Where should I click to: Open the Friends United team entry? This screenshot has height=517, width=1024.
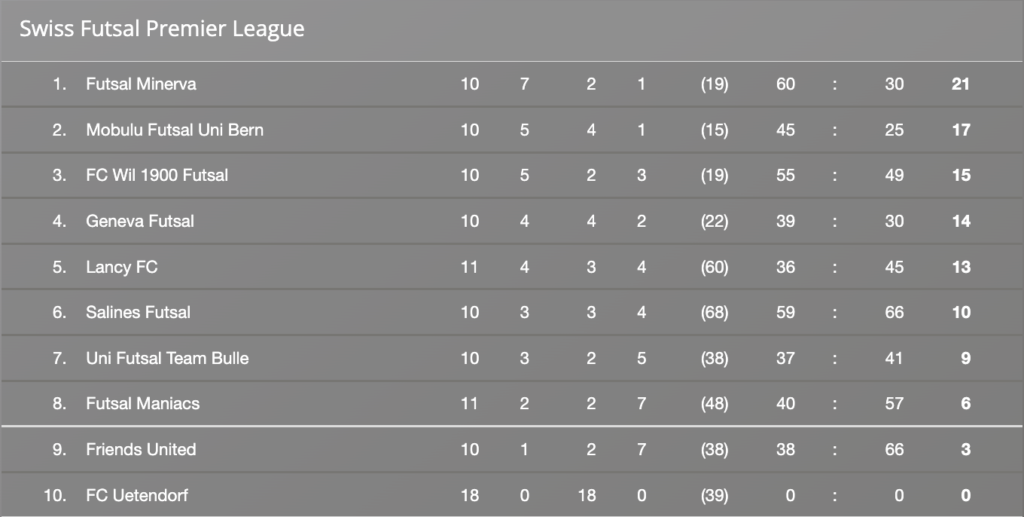(x=141, y=450)
